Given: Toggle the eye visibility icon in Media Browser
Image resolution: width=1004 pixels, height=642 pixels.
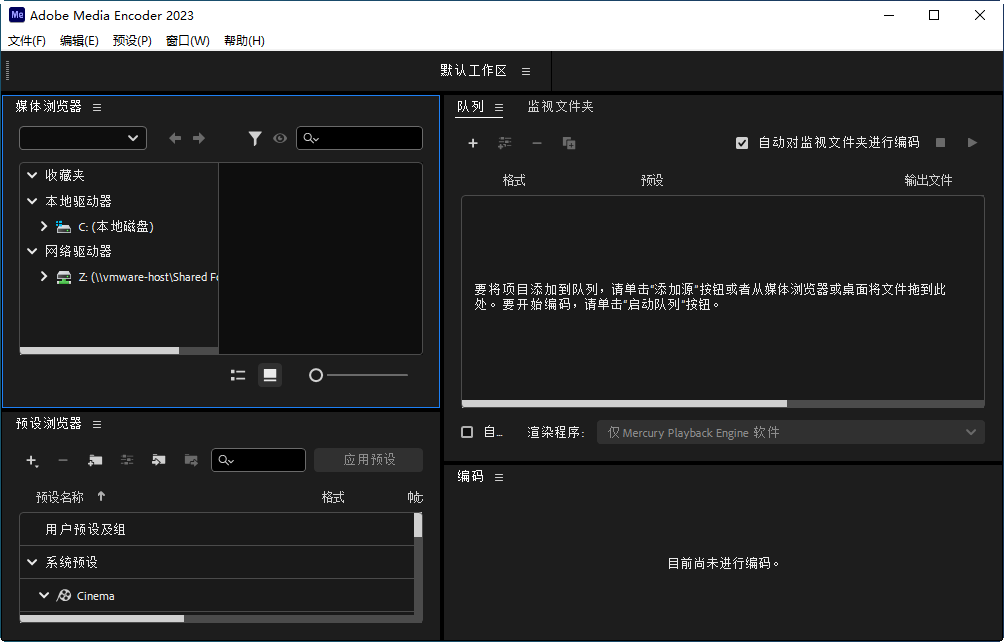Looking at the screenshot, I should 280,138.
